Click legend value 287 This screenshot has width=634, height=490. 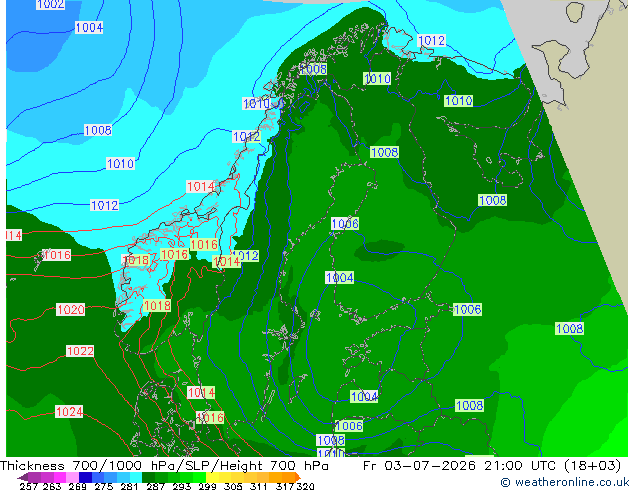pyautogui.click(x=155, y=486)
